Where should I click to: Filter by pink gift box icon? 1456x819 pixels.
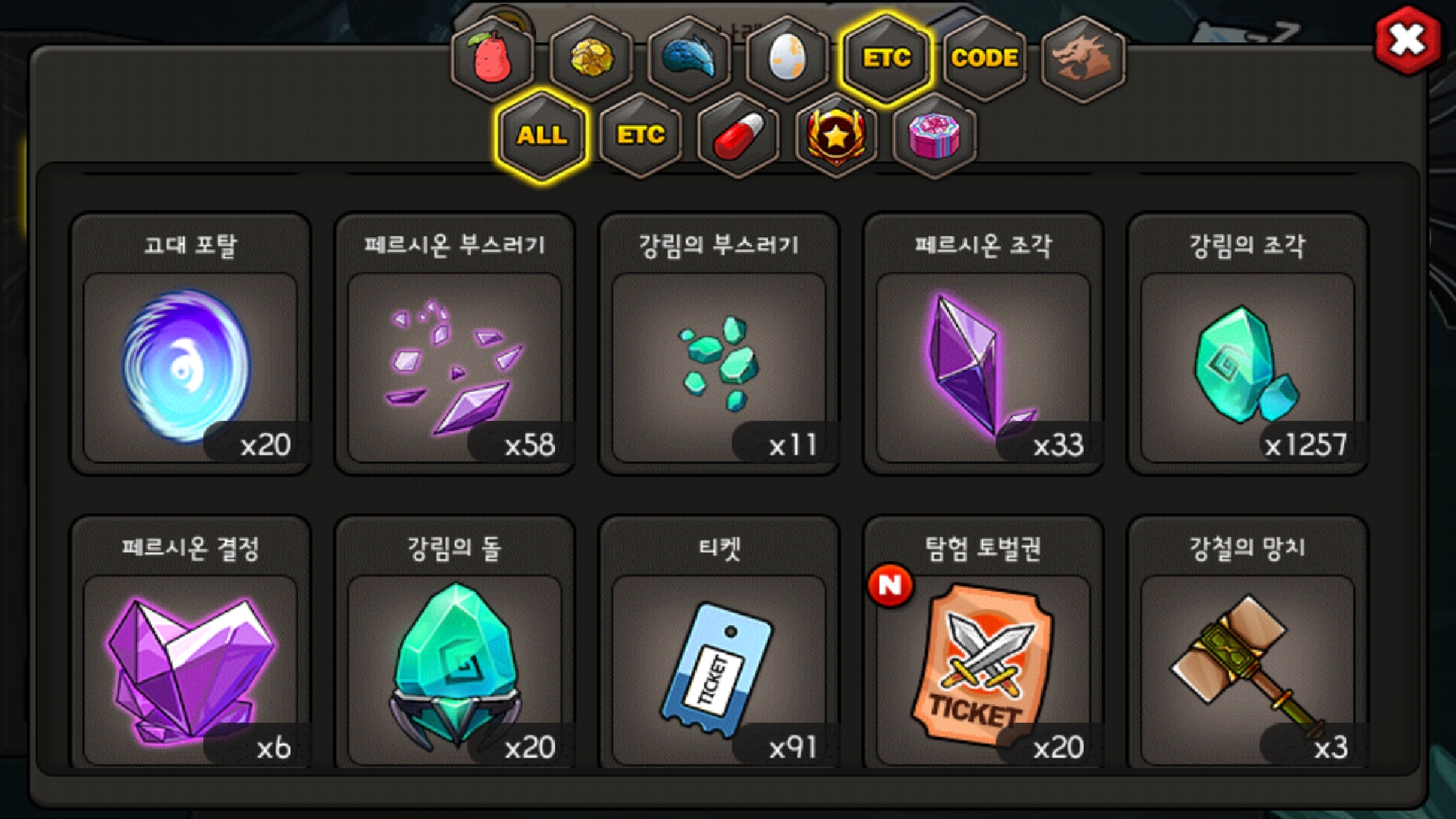click(x=935, y=135)
